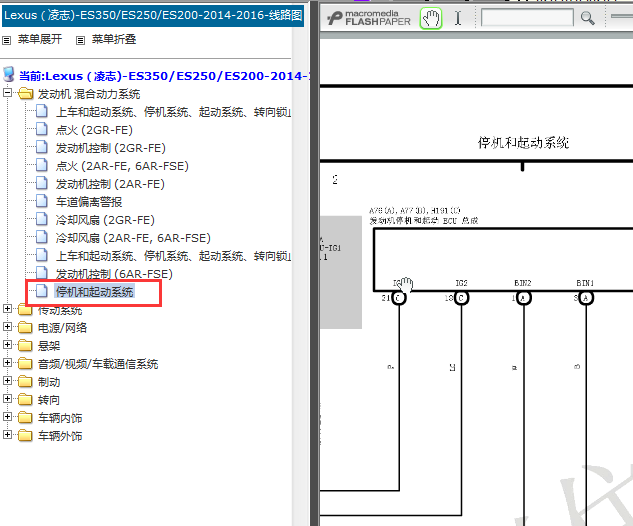Click the folder icon of 转向
Viewport: 633px width, 526px height.
tap(25, 399)
